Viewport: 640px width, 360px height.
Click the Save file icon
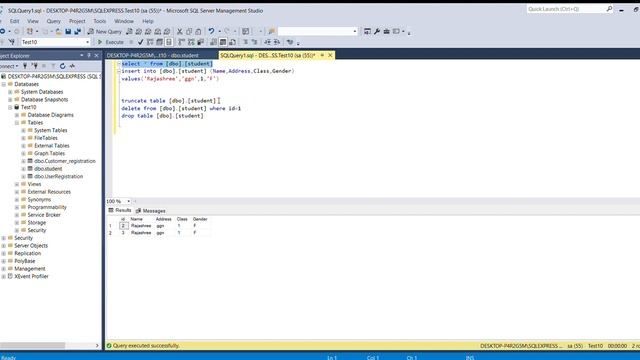coord(68,31)
